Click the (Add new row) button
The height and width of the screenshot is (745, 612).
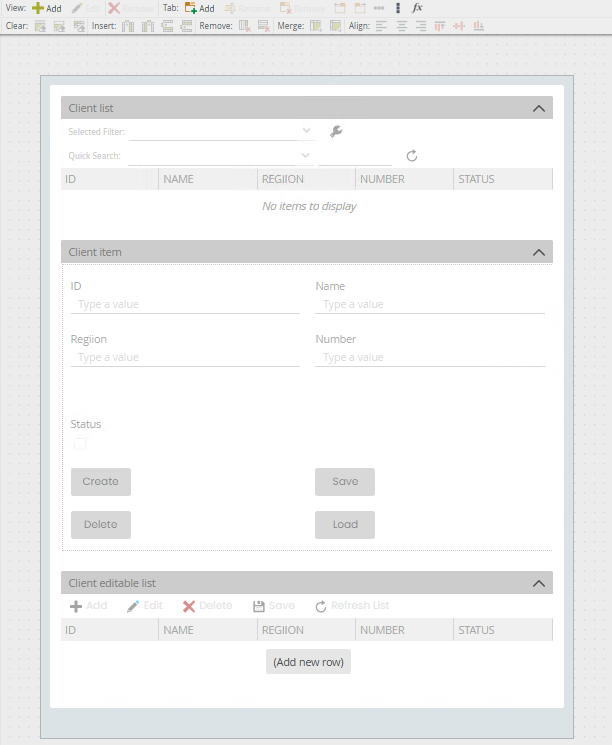point(308,662)
